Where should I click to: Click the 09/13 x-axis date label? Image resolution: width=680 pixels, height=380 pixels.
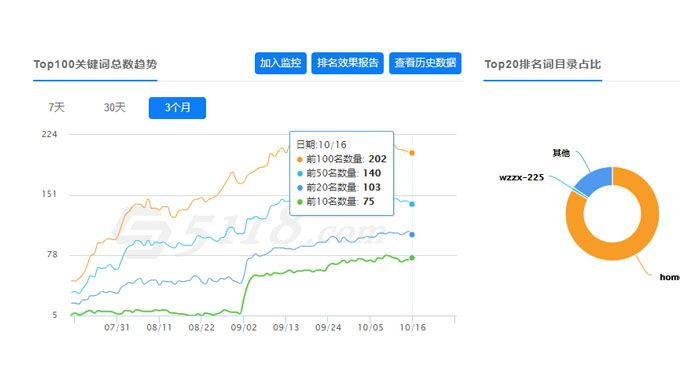286,328
